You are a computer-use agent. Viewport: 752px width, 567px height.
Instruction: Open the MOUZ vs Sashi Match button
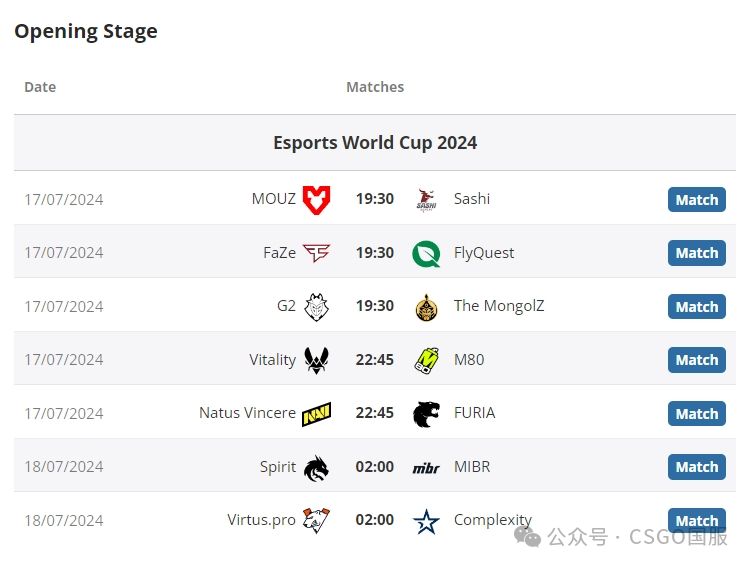tap(696, 200)
